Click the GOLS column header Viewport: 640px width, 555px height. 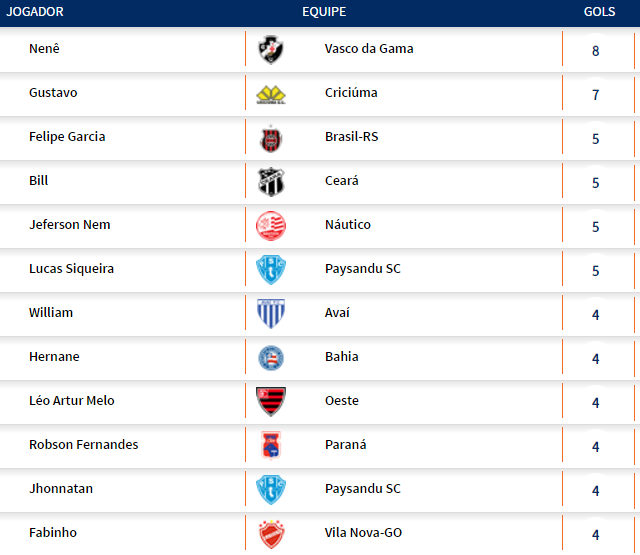pyautogui.click(x=599, y=12)
